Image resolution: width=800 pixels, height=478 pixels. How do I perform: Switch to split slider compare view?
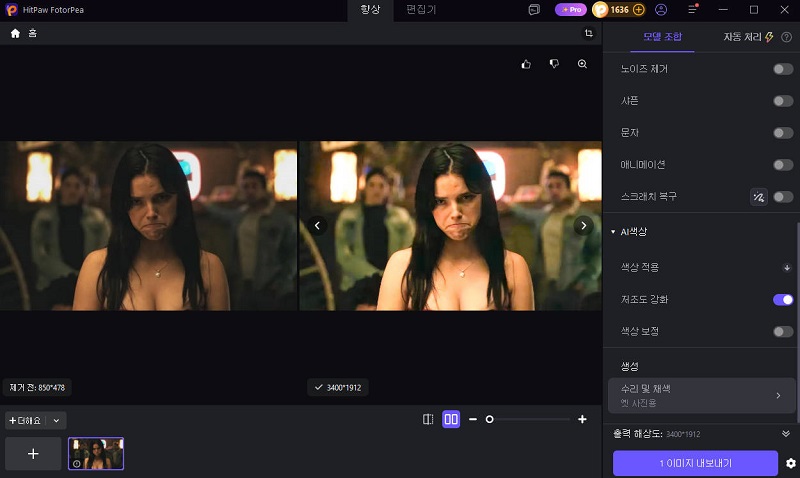[428, 419]
